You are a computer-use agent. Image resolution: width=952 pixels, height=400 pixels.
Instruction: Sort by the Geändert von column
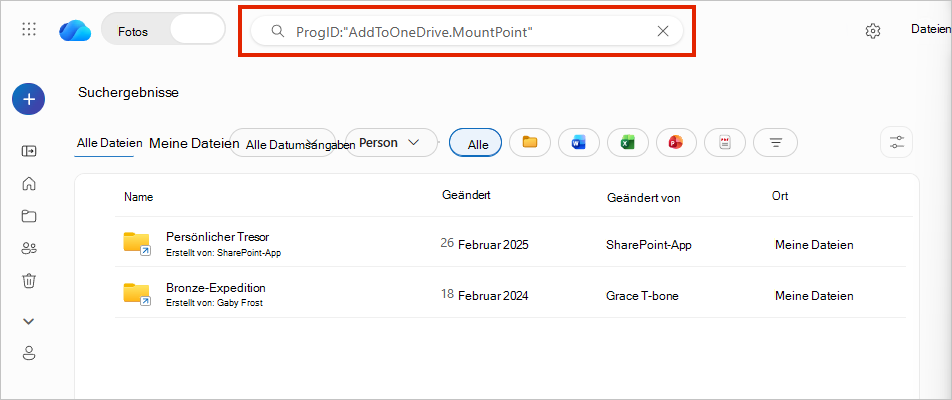pos(644,198)
